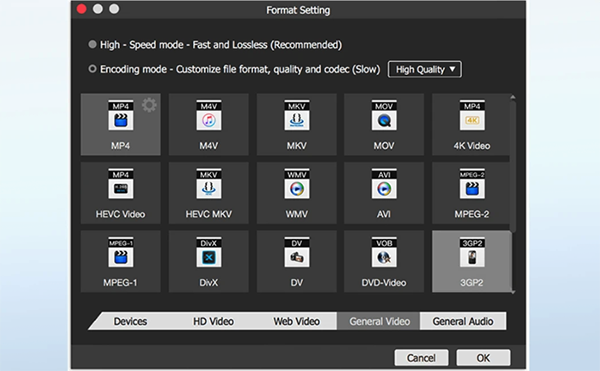Click the scrollbar down arrow
600x371 pixels.
coord(513,292)
